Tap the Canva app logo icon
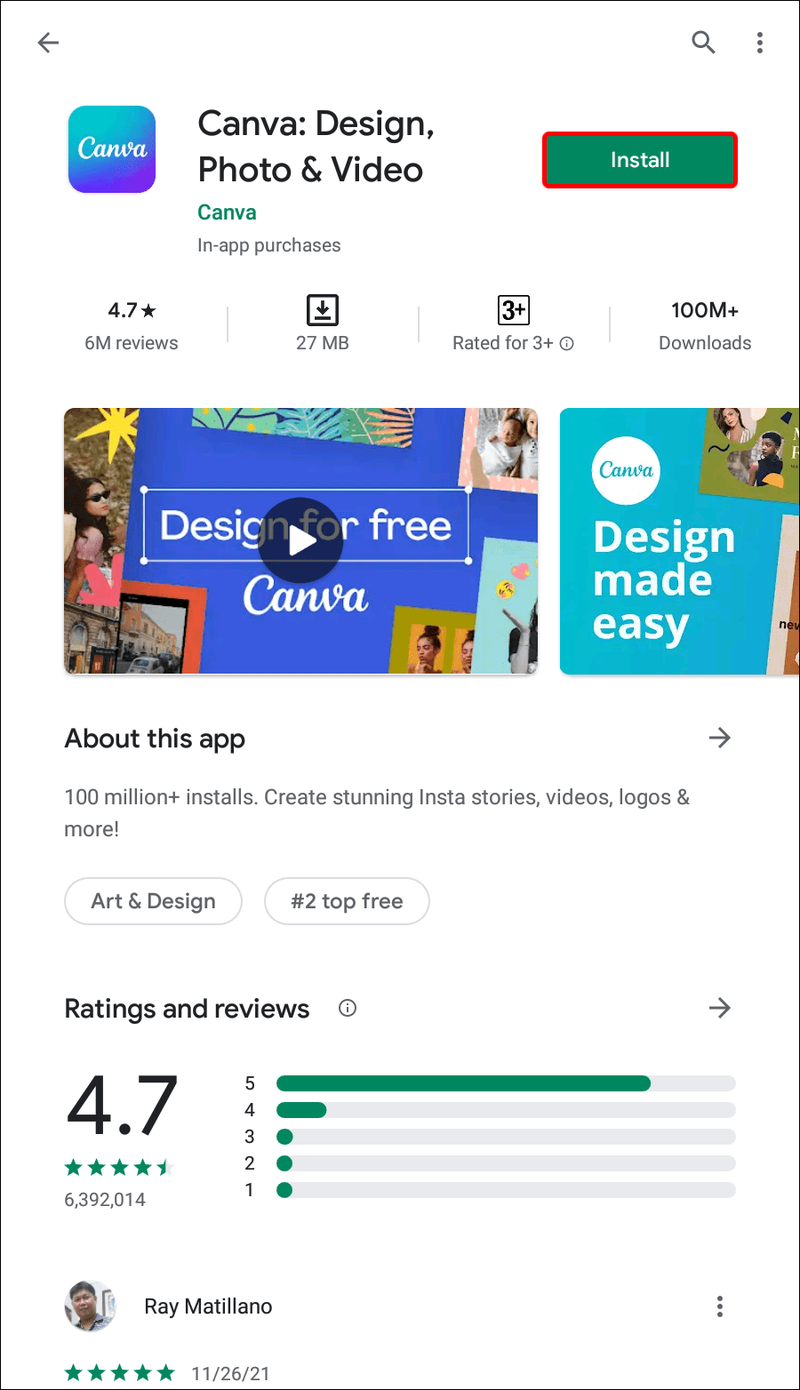The image size is (800, 1390). (112, 149)
